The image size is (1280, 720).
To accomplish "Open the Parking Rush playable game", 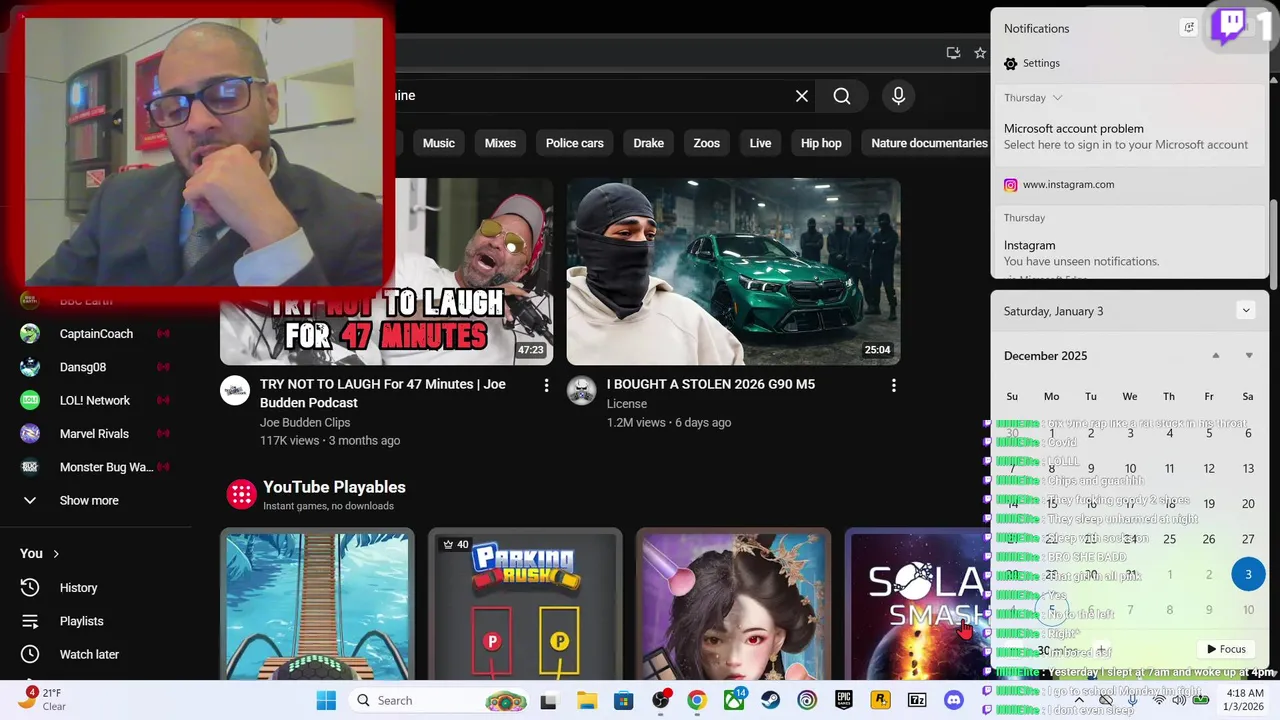I will tap(525, 605).
